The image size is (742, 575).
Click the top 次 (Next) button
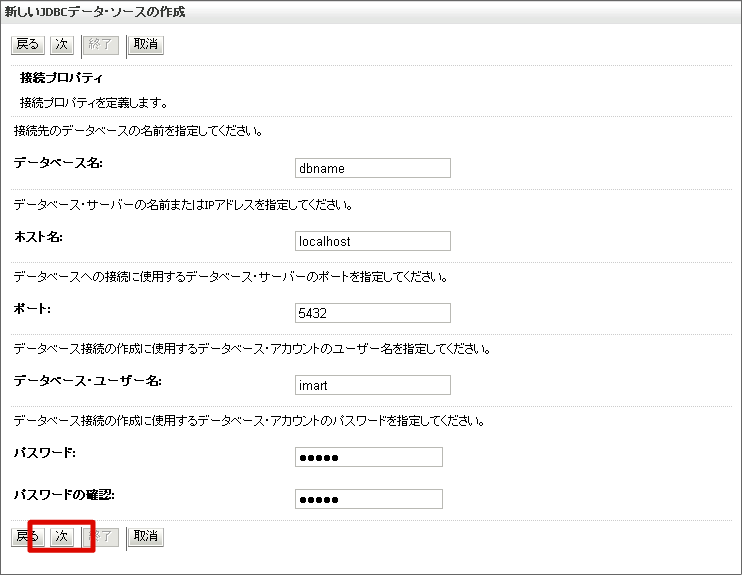coord(61,45)
